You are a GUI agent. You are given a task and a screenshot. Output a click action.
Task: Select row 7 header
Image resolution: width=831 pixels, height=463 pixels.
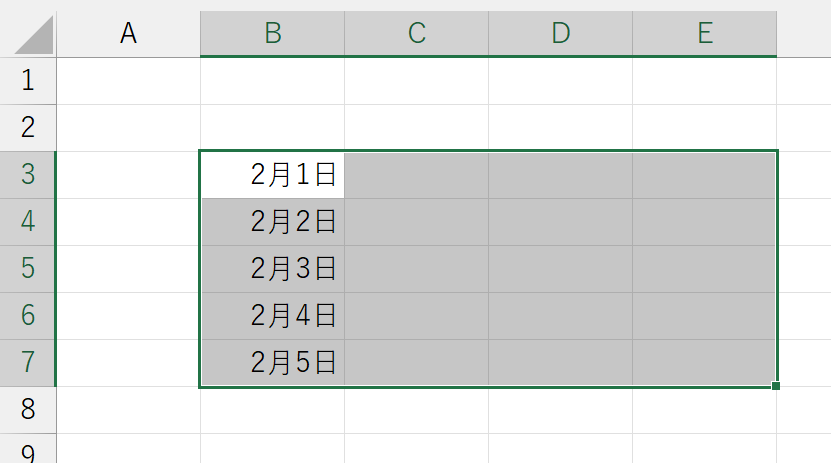(28, 362)
